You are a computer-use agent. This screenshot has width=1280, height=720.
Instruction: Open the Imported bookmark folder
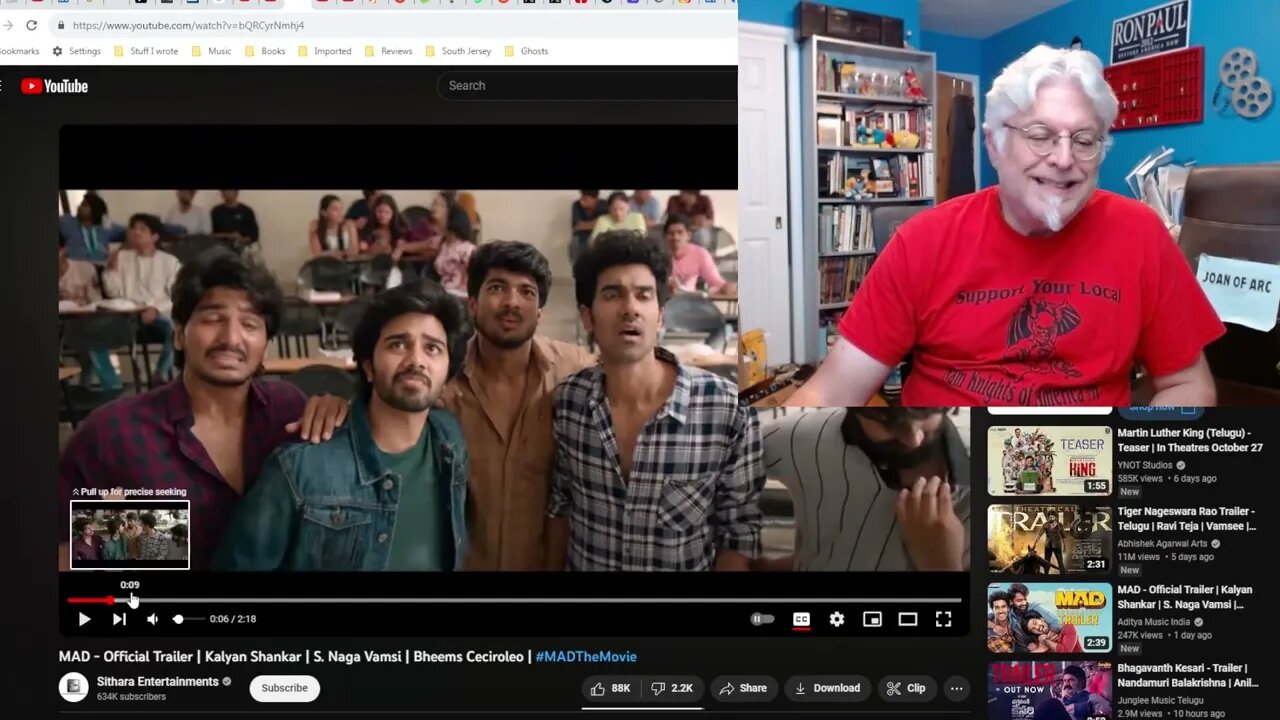click(325, 51)
